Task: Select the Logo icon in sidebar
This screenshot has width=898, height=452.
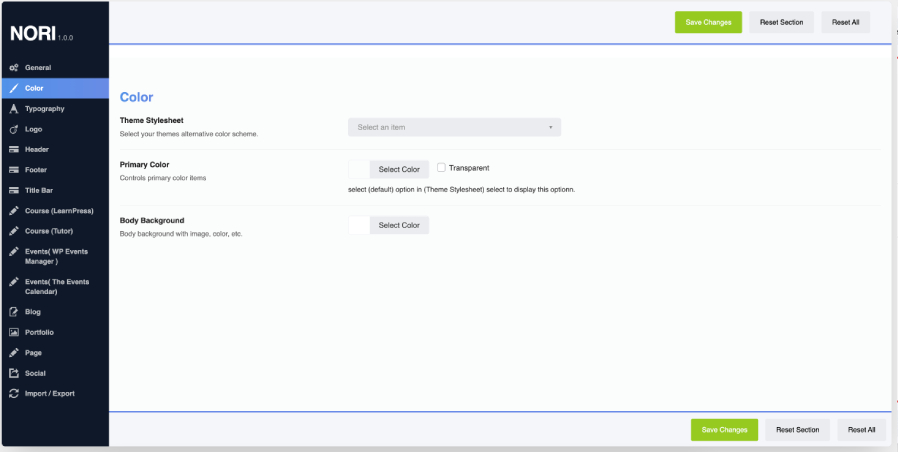Action: [14, 129]
